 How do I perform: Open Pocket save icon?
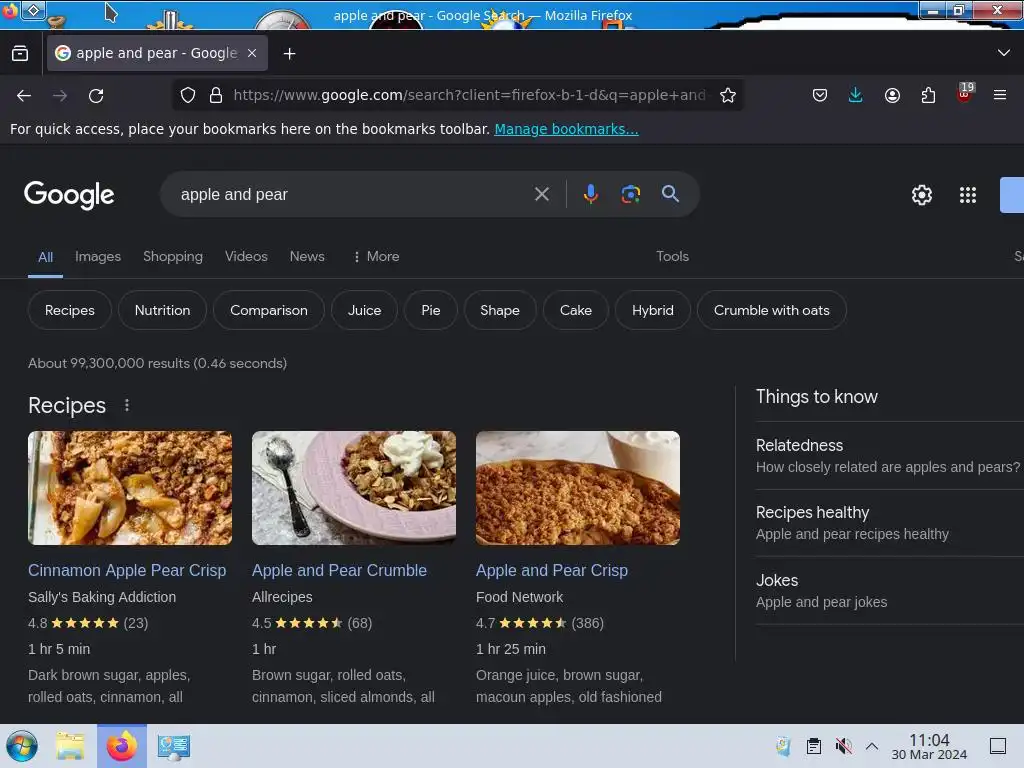coord(820,95)
